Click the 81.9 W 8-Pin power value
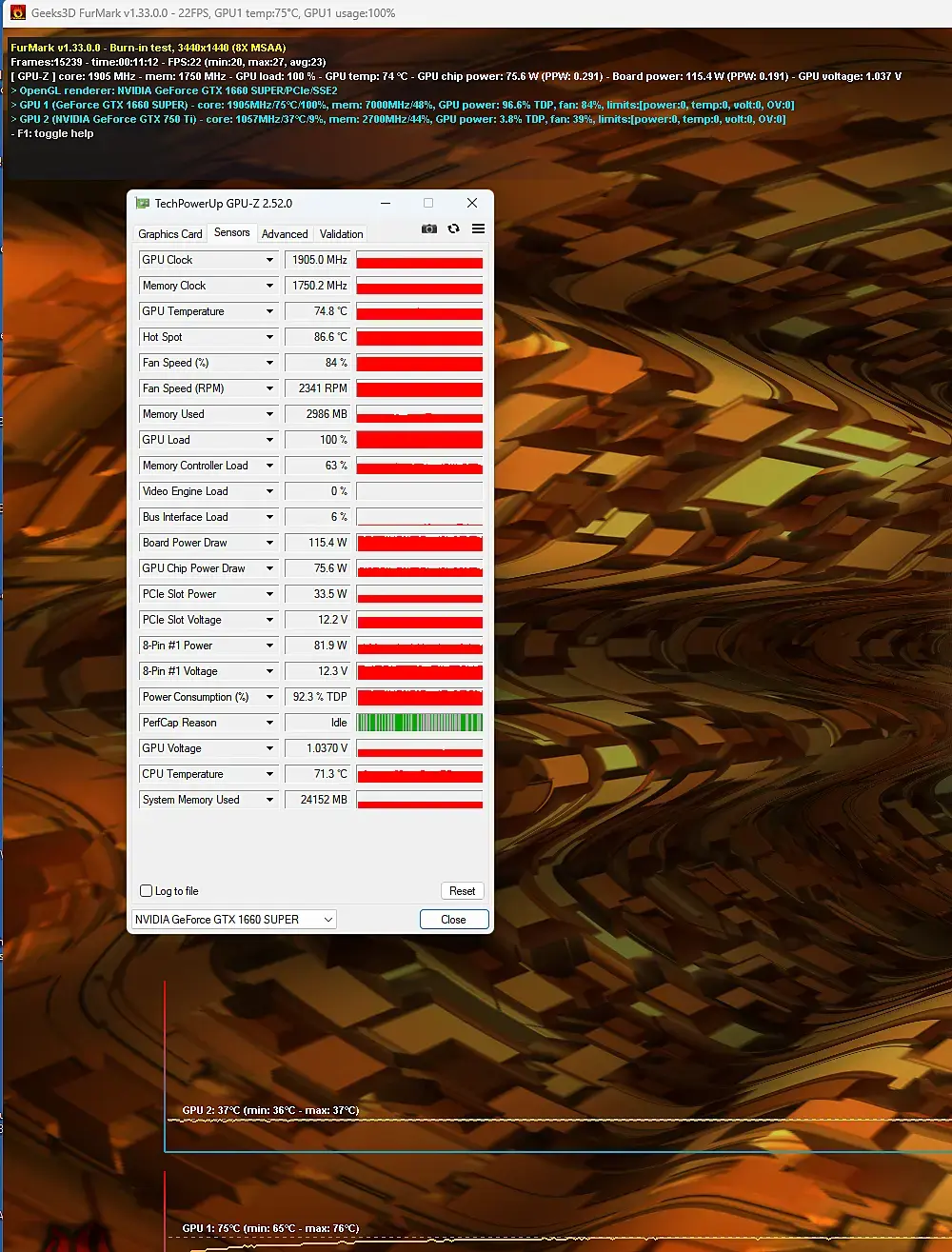 [319, 646]
